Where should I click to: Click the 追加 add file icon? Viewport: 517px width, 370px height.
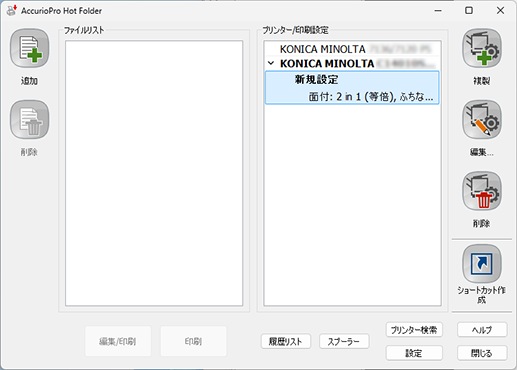pyautogui.click(x=30, y=48)
